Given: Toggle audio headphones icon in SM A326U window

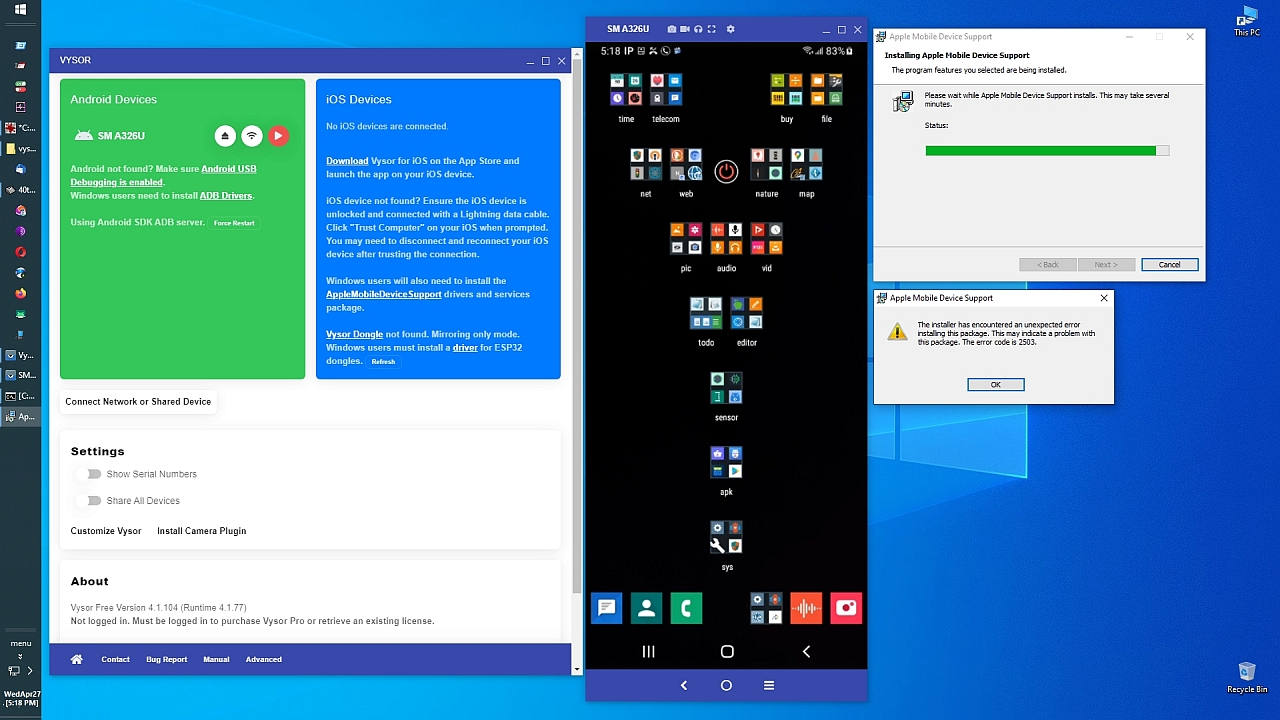Looking at the screenshot, I should click(698, 29).
